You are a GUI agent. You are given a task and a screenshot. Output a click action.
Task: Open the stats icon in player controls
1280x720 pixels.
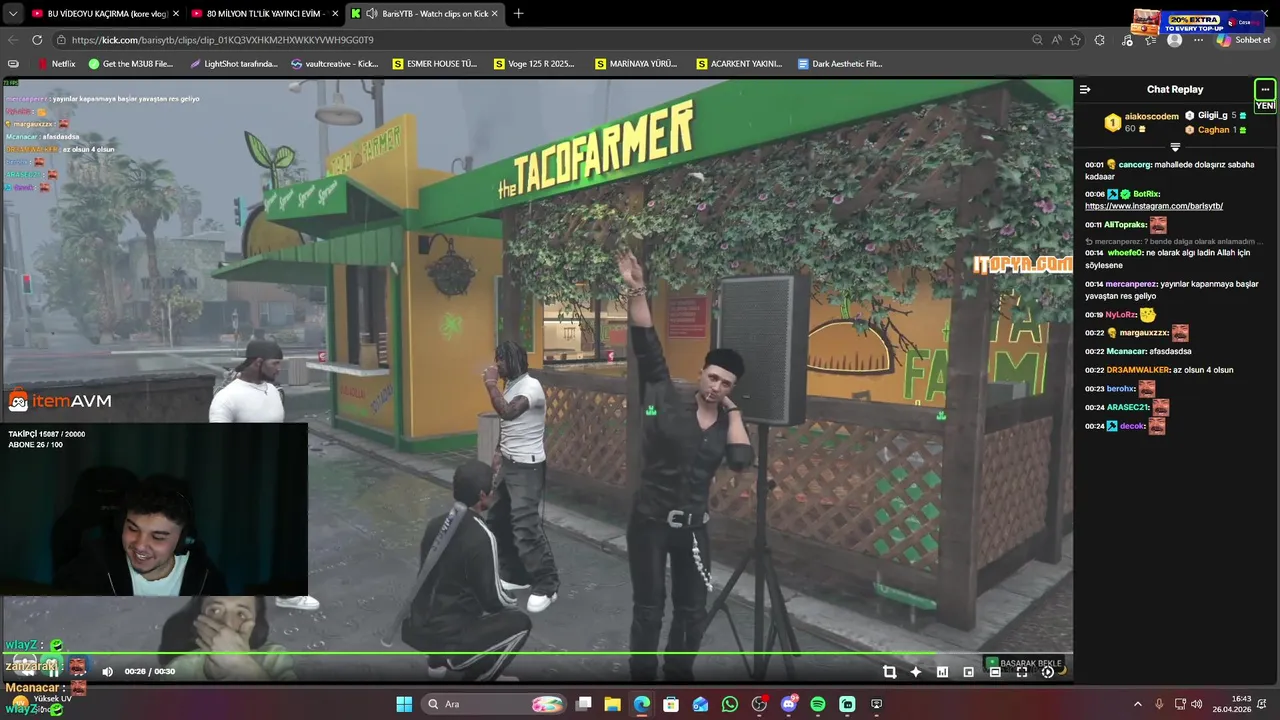942,672
